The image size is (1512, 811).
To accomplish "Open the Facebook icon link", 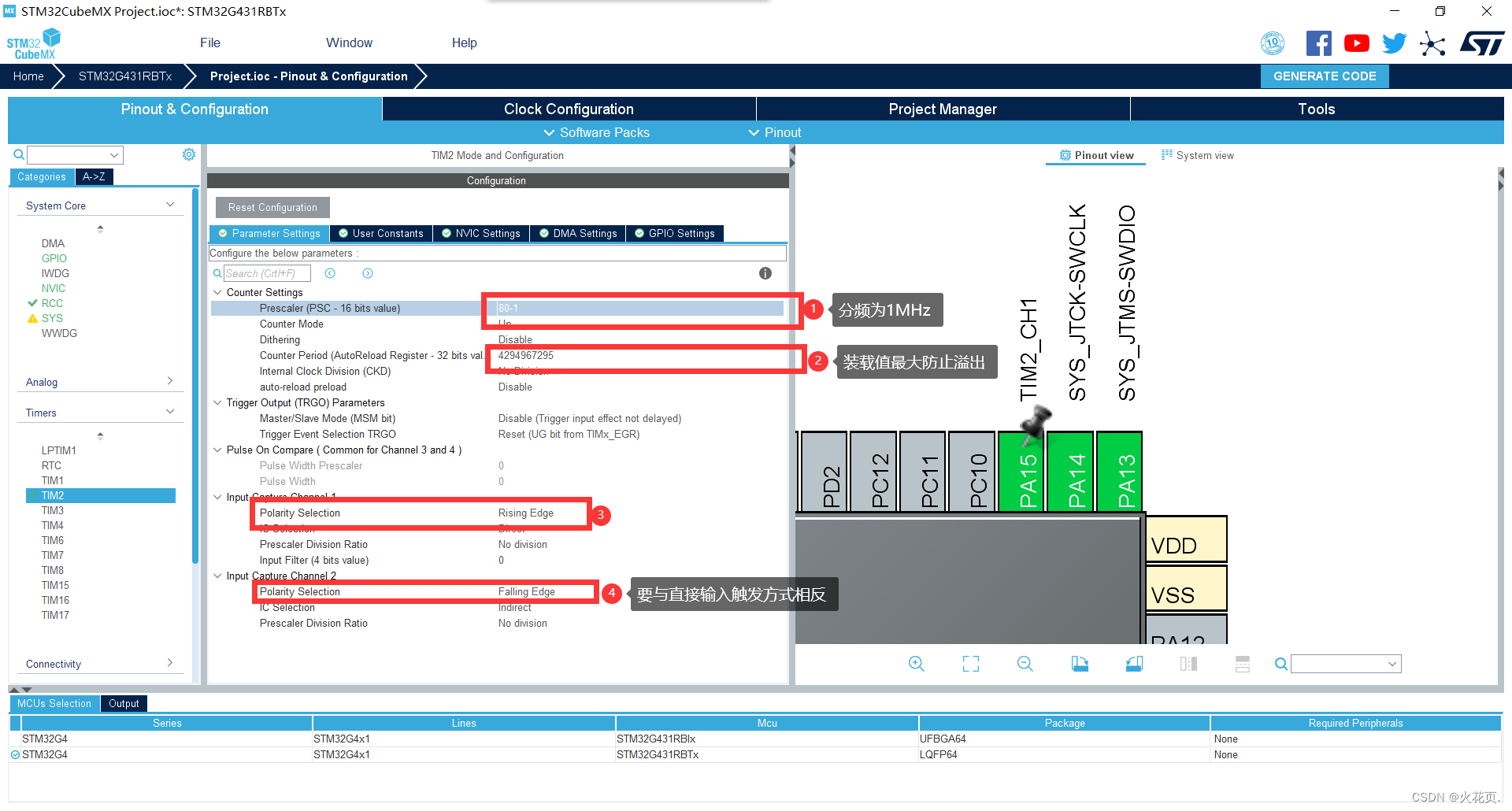I will point(1318,43).
